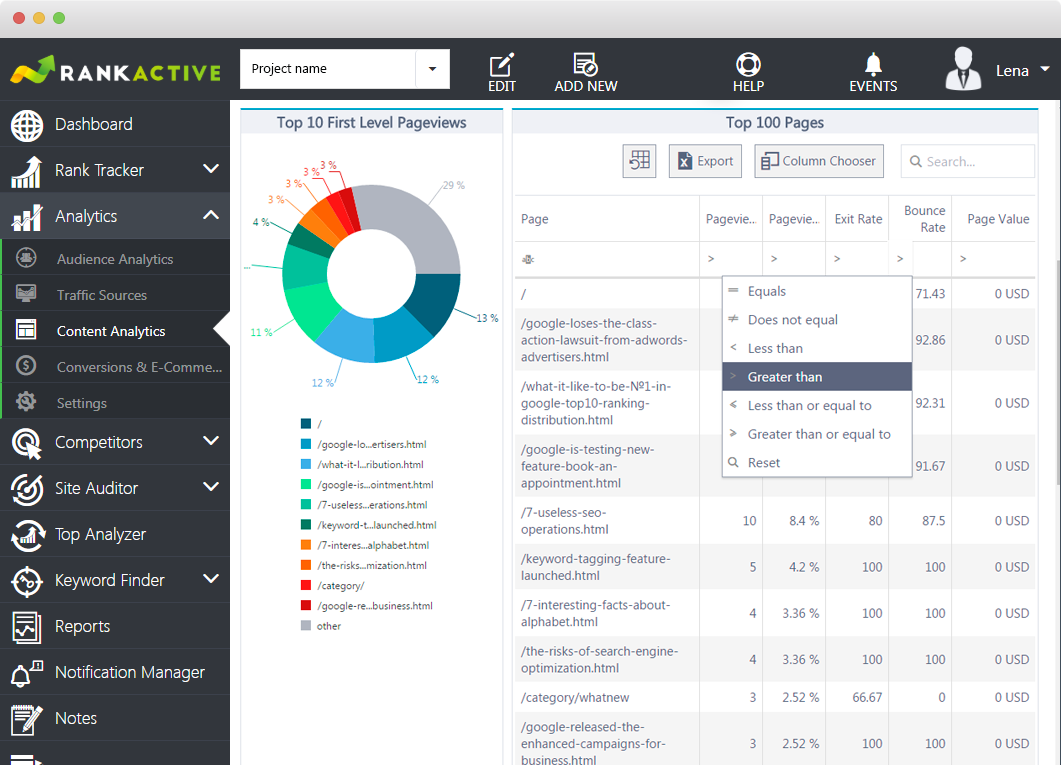Click the Reports icon
The height and width of the screenshot is (765, 1061).
pyautogui.click(x=27, y=628)
